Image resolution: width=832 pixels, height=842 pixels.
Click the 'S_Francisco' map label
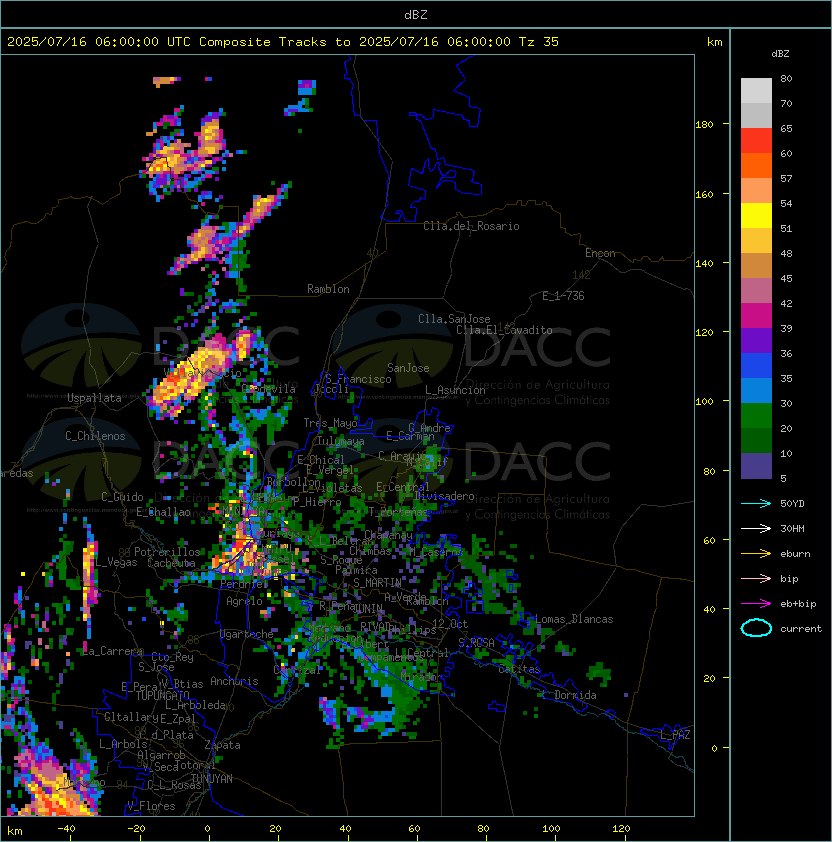pos(358,379)
